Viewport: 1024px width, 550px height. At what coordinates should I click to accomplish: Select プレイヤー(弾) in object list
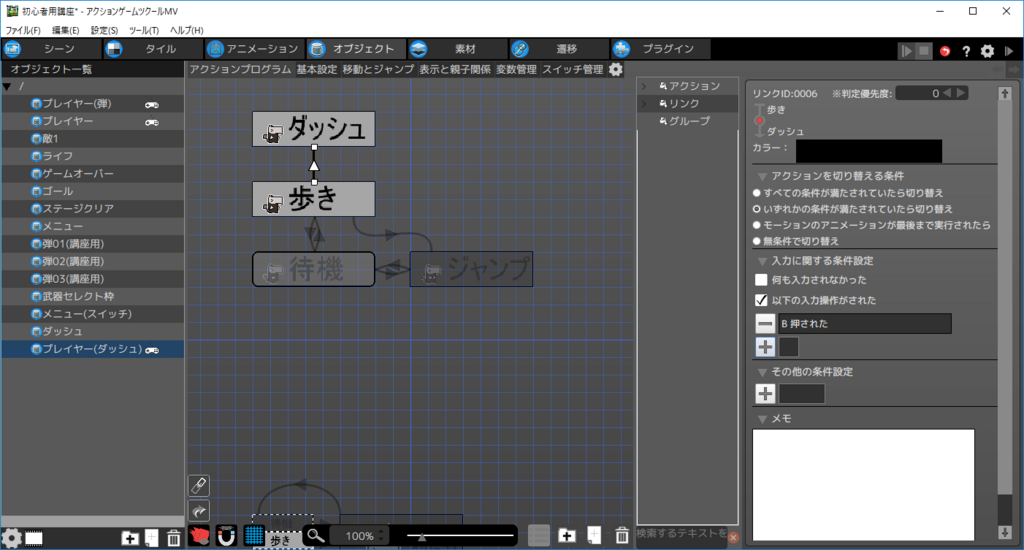(92, 104)
